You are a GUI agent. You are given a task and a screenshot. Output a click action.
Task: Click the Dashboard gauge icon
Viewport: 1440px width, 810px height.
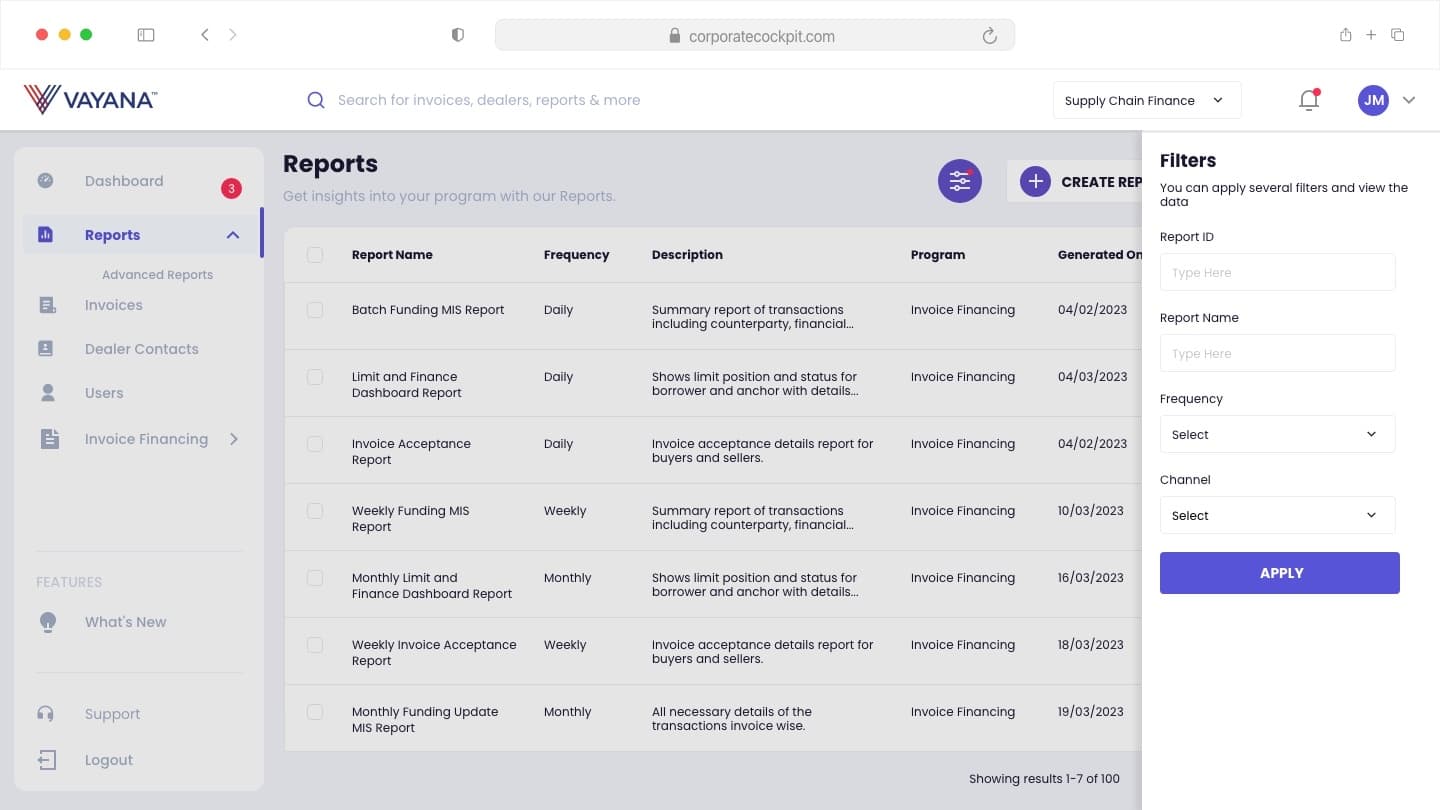(46, 181)
